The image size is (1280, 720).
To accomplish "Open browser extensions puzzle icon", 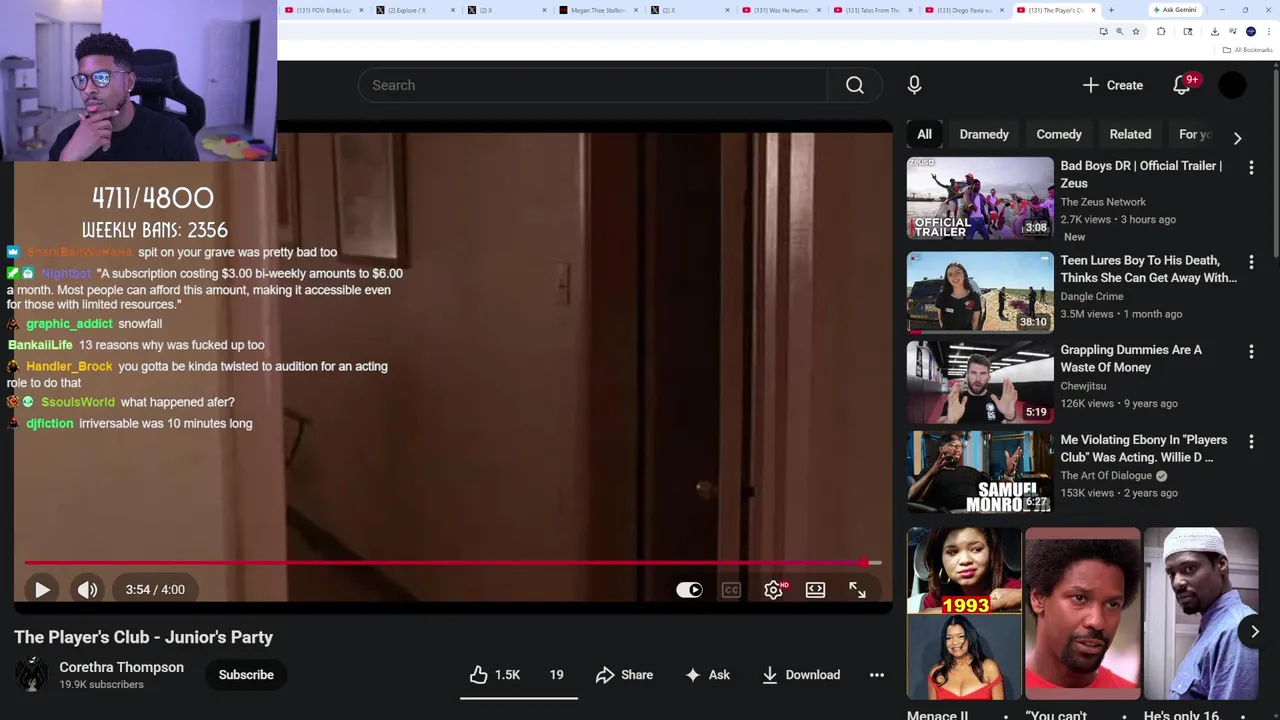I will pos(1161,31).
